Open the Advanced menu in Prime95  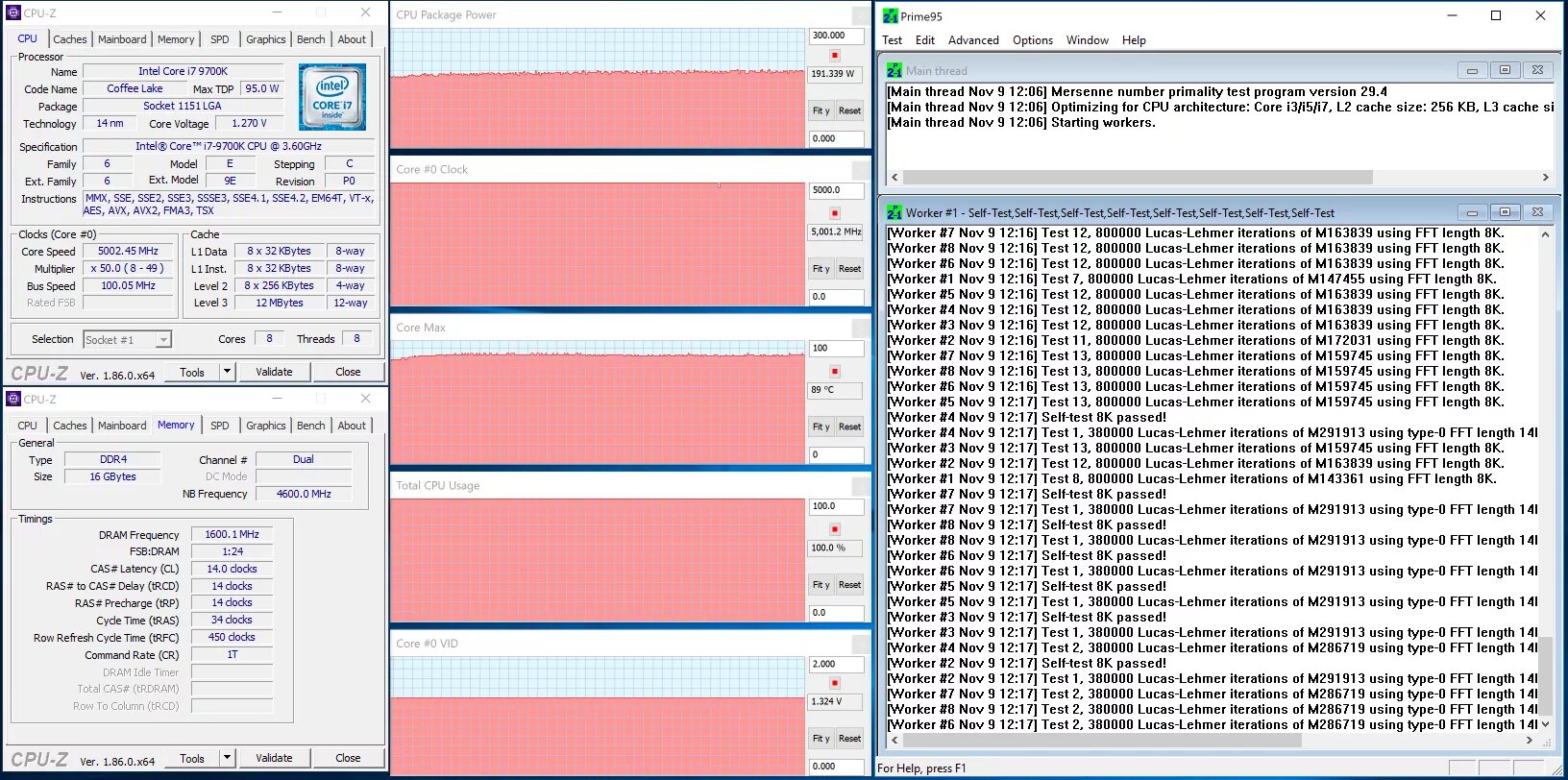973,40
